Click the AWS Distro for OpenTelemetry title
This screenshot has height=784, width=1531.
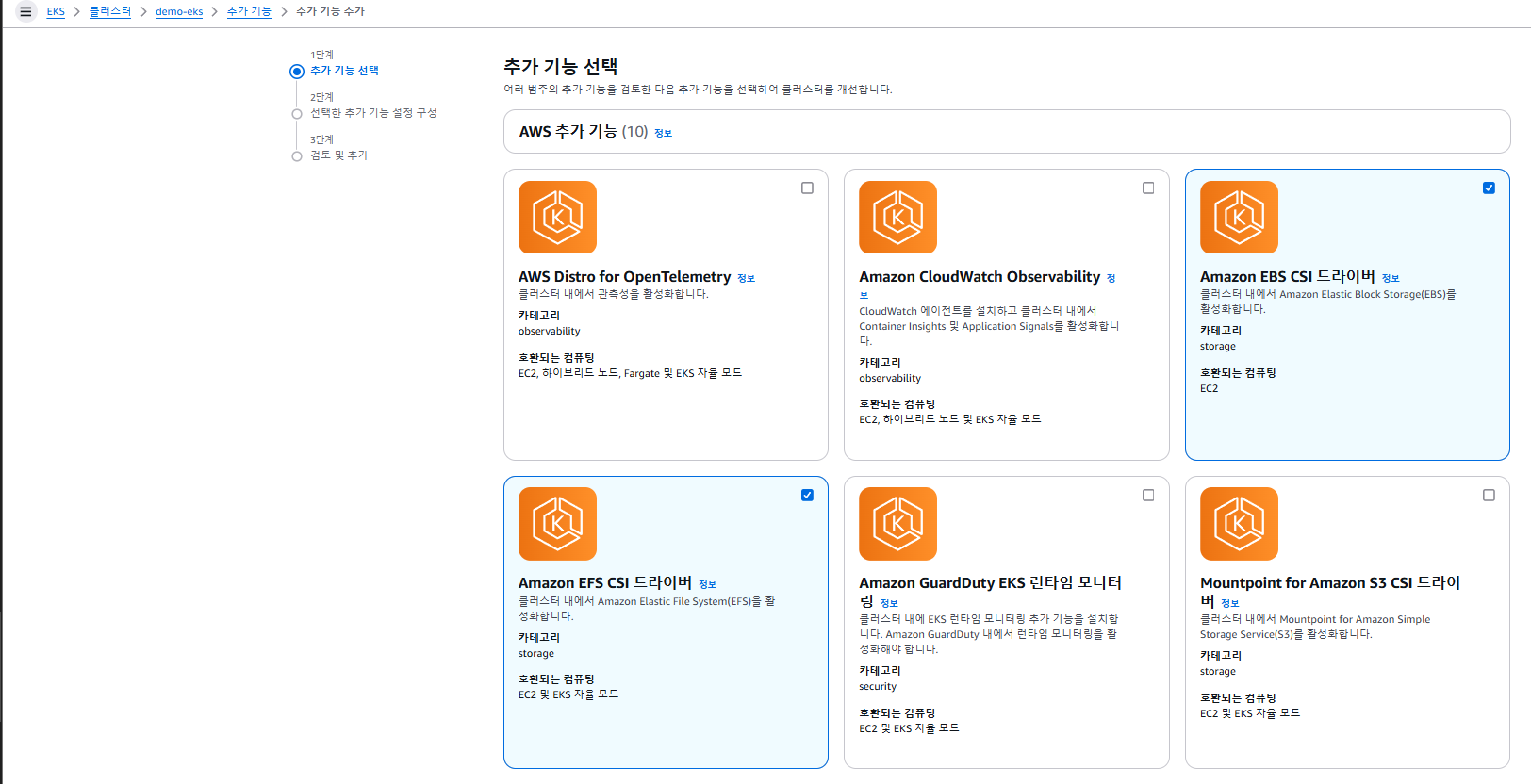(x=624, y=276)
